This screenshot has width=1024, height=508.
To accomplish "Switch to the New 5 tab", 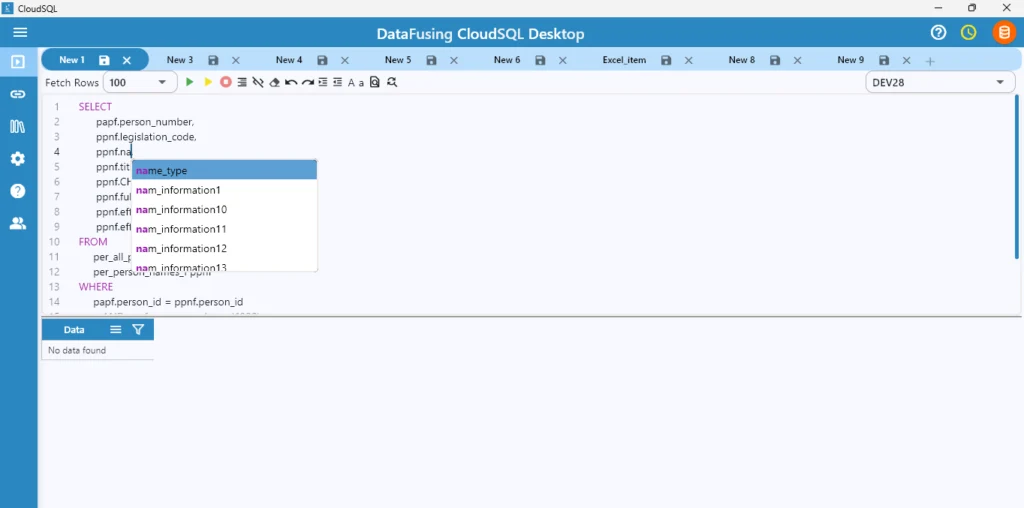I will (398, 60).
